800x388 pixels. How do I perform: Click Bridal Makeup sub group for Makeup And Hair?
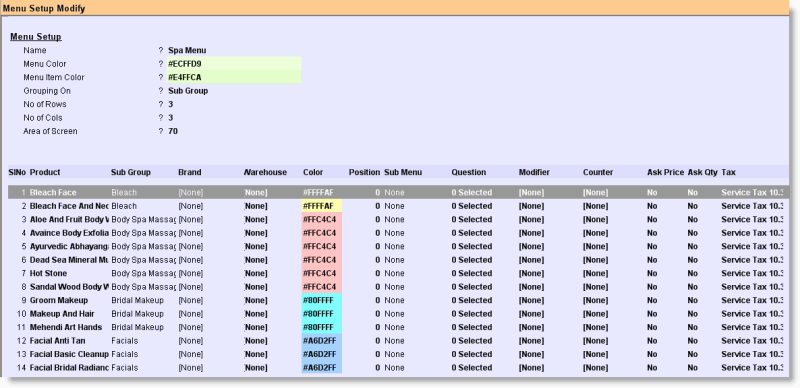[137, 314]
